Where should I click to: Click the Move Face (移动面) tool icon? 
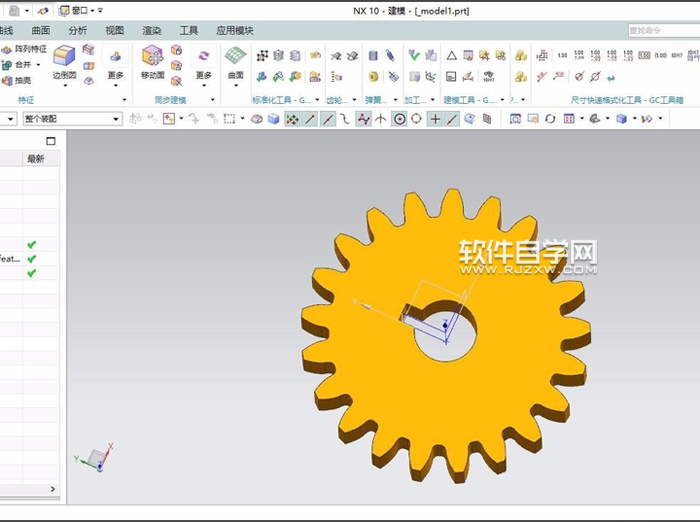tap(152, 56)
